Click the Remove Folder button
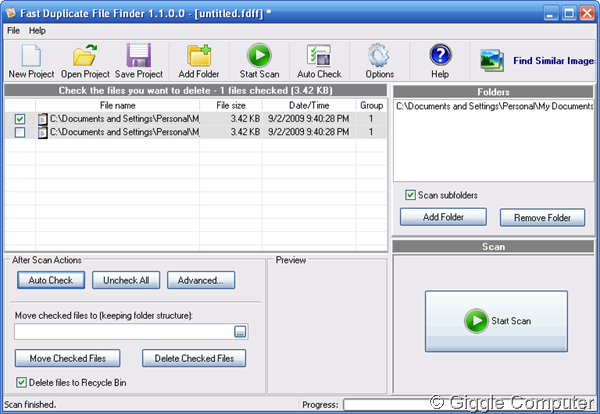The height and width of the screenshot is (414, 600). coord(542,217)
